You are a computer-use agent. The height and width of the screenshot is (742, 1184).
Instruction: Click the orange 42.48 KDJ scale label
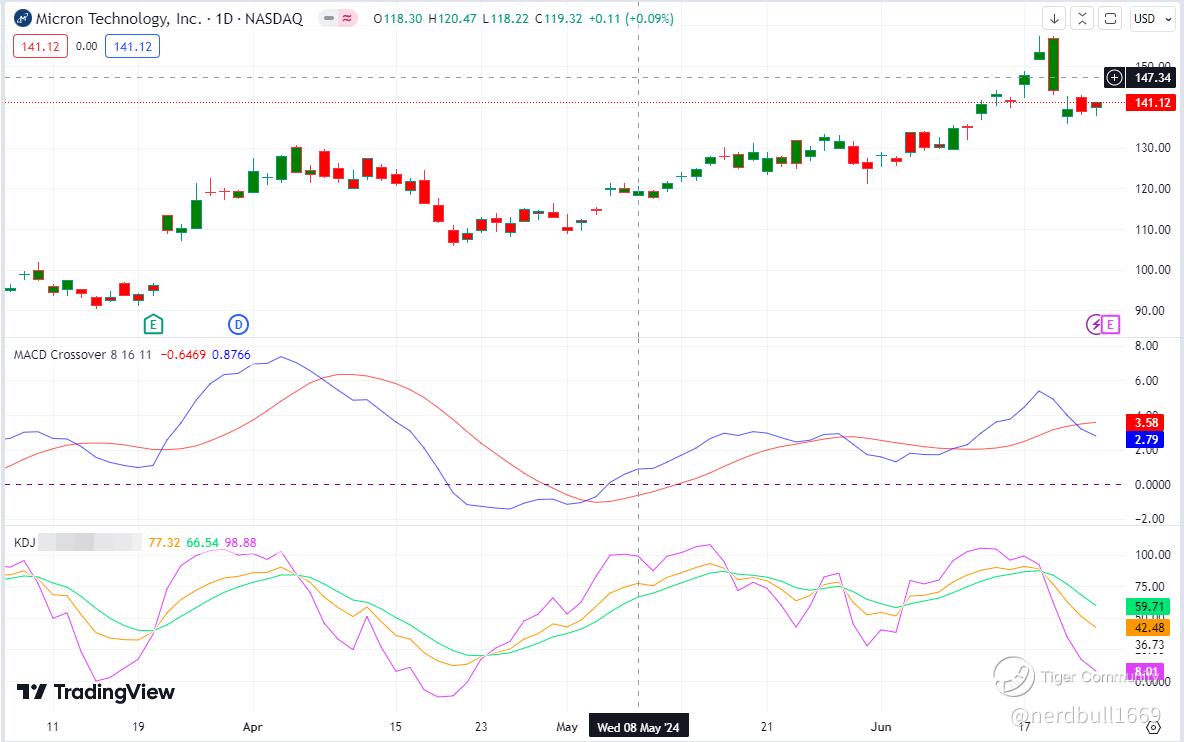[1148, 627]
